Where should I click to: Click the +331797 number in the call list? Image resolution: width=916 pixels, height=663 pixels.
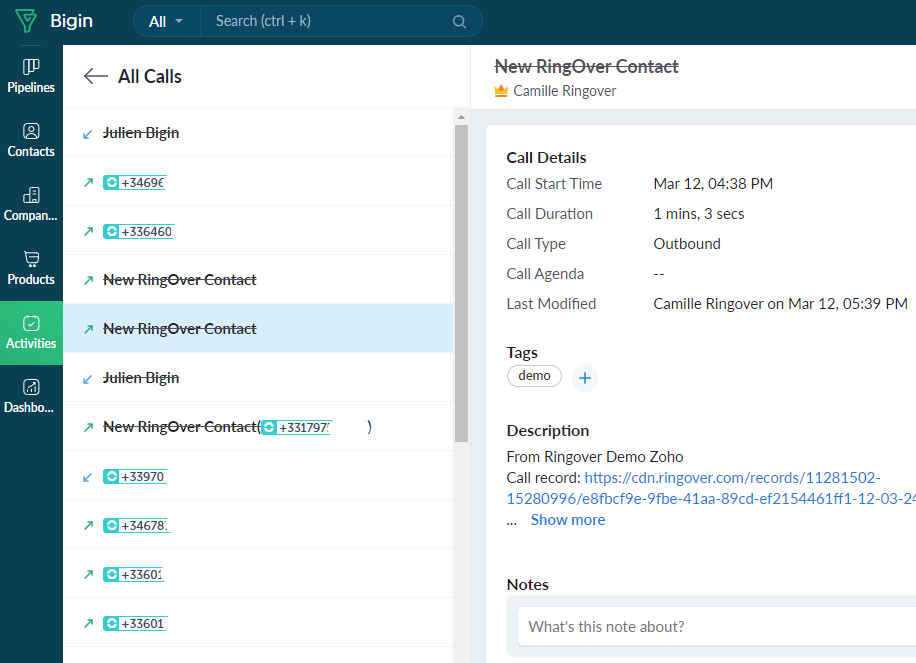pos(304,428)
